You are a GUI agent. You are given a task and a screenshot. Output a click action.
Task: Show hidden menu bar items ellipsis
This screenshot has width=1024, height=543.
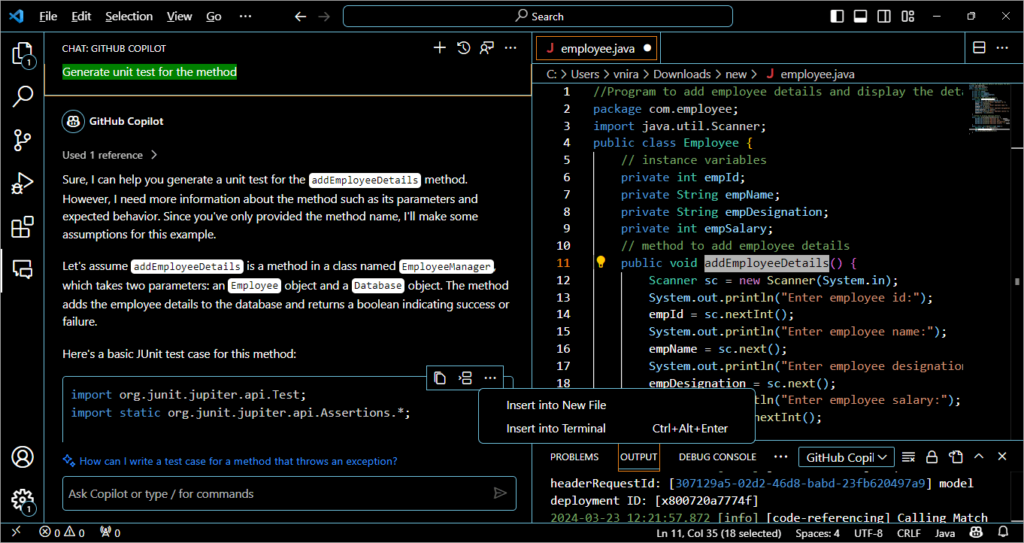point(246,16)
